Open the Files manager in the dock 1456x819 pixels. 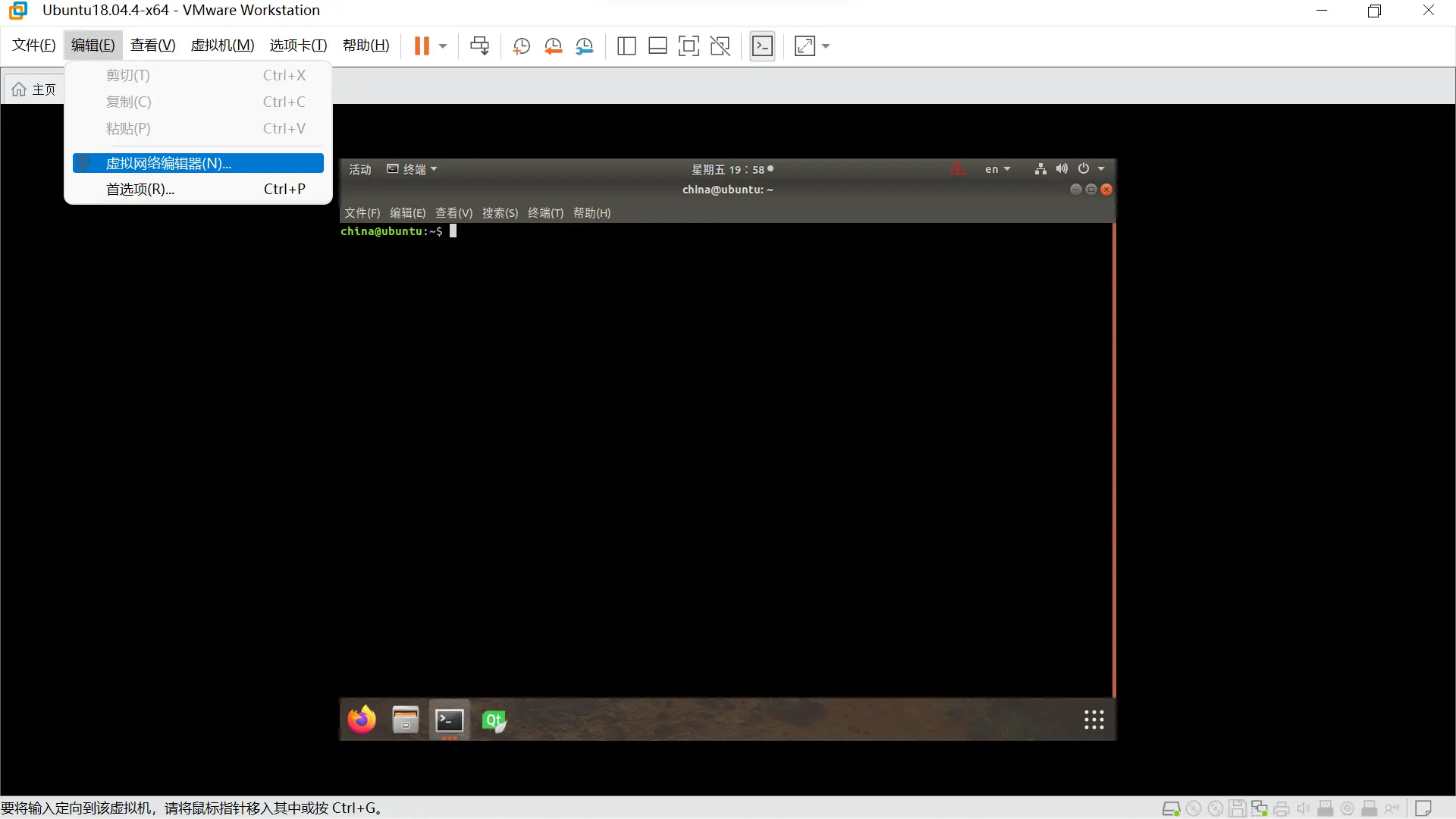tap(406, 720)
